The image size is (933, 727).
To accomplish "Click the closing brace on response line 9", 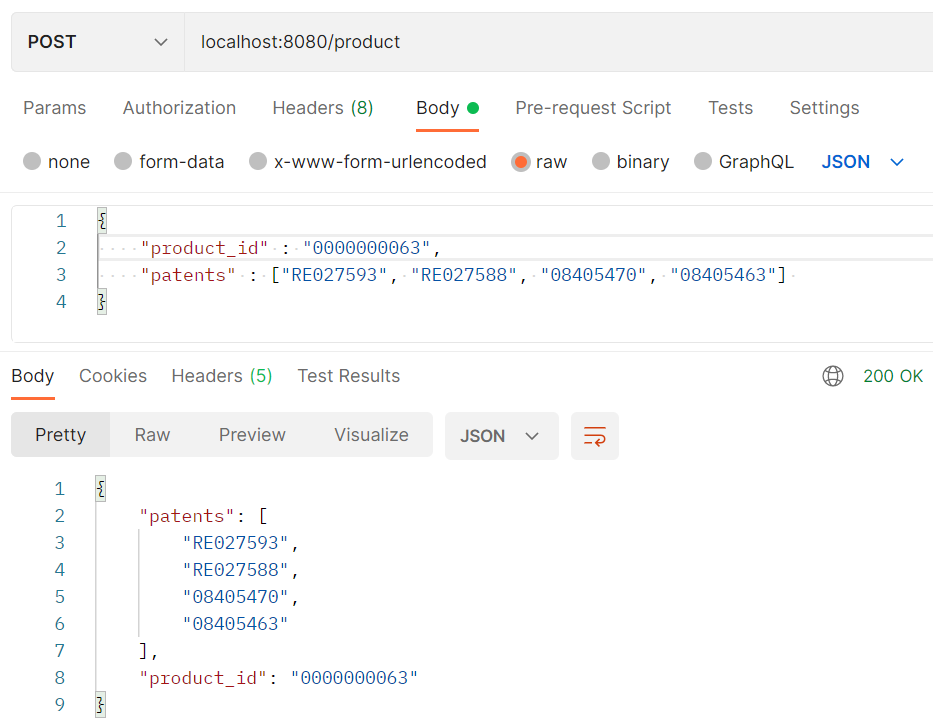I will tap(101, 704).
